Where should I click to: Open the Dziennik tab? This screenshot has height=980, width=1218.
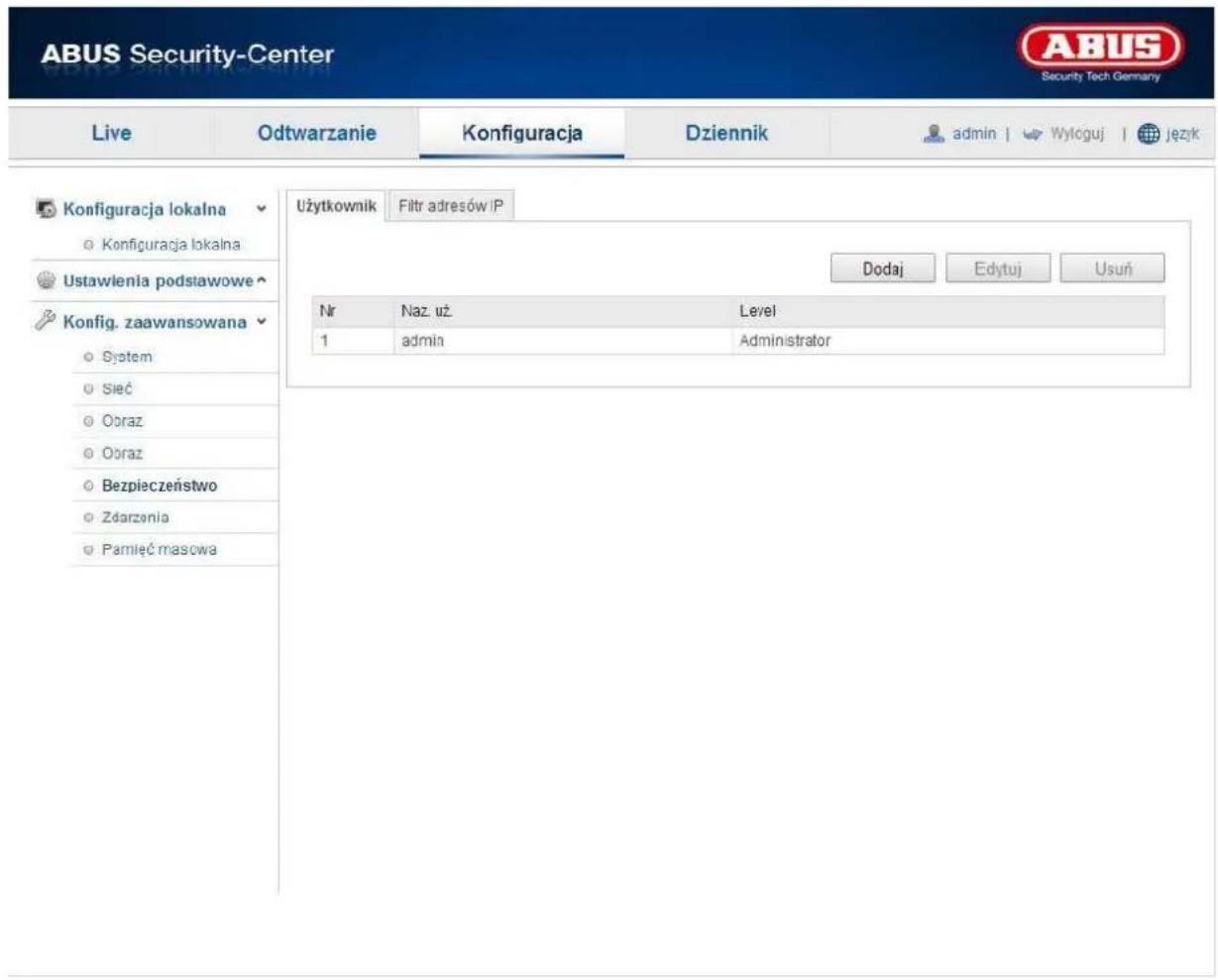point(726,133)
